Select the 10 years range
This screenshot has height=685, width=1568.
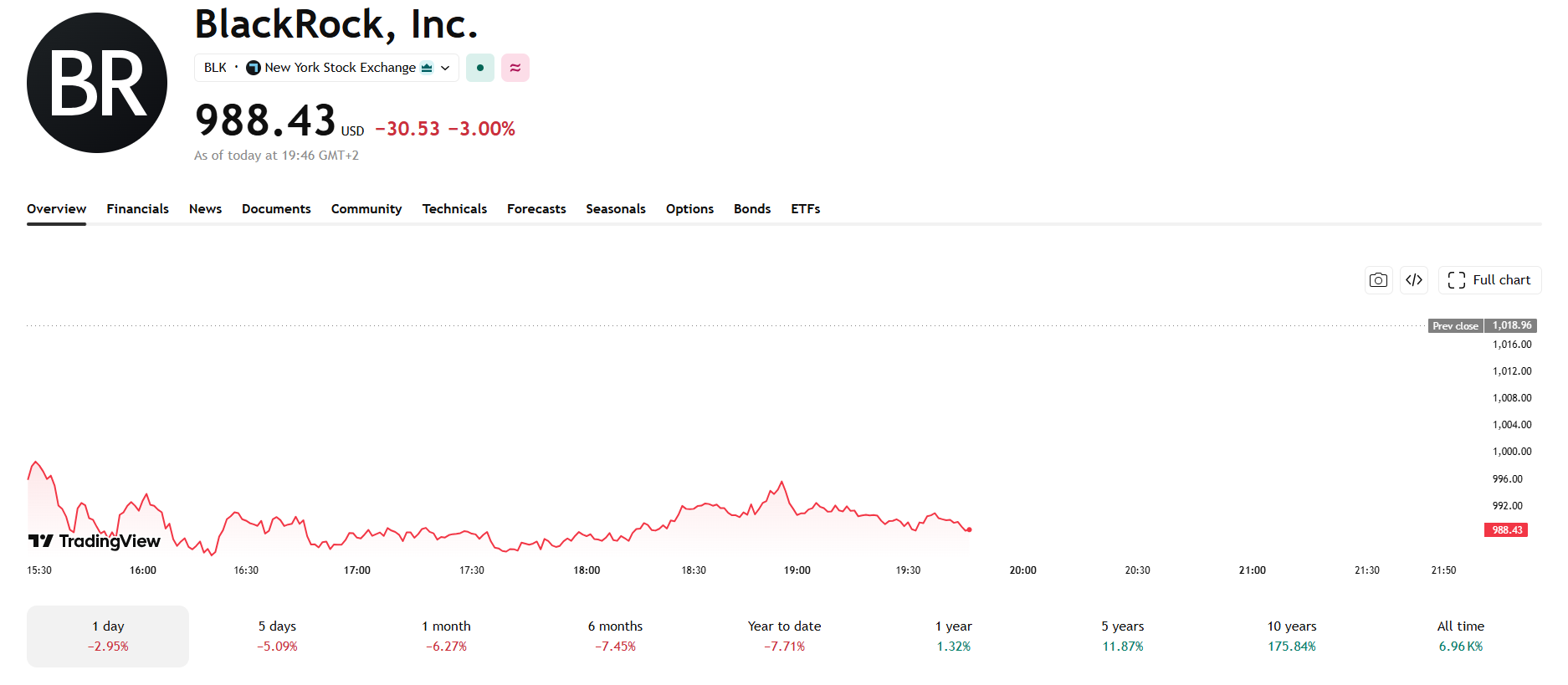click(x=1291, y=636)
